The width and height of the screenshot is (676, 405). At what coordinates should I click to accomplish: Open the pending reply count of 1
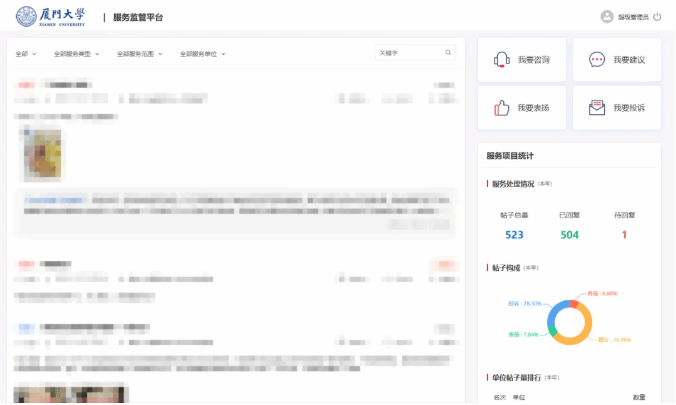(624, 235)
